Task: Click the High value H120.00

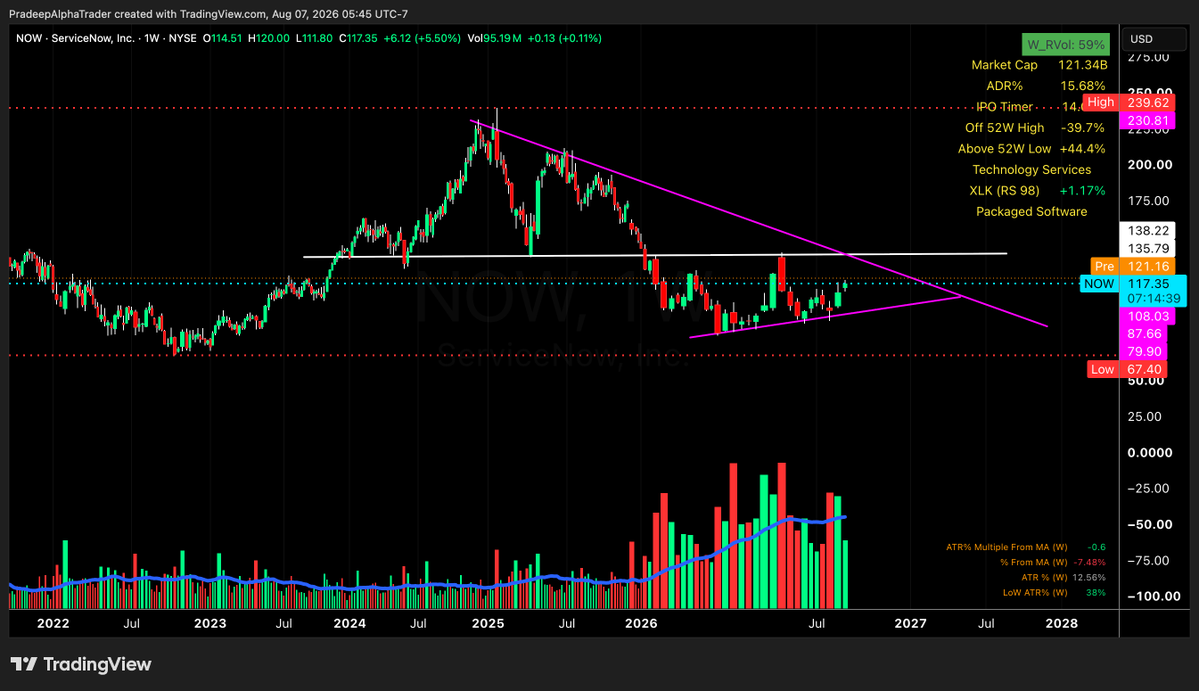Action: pyautogui.click(x=269, y=38)
